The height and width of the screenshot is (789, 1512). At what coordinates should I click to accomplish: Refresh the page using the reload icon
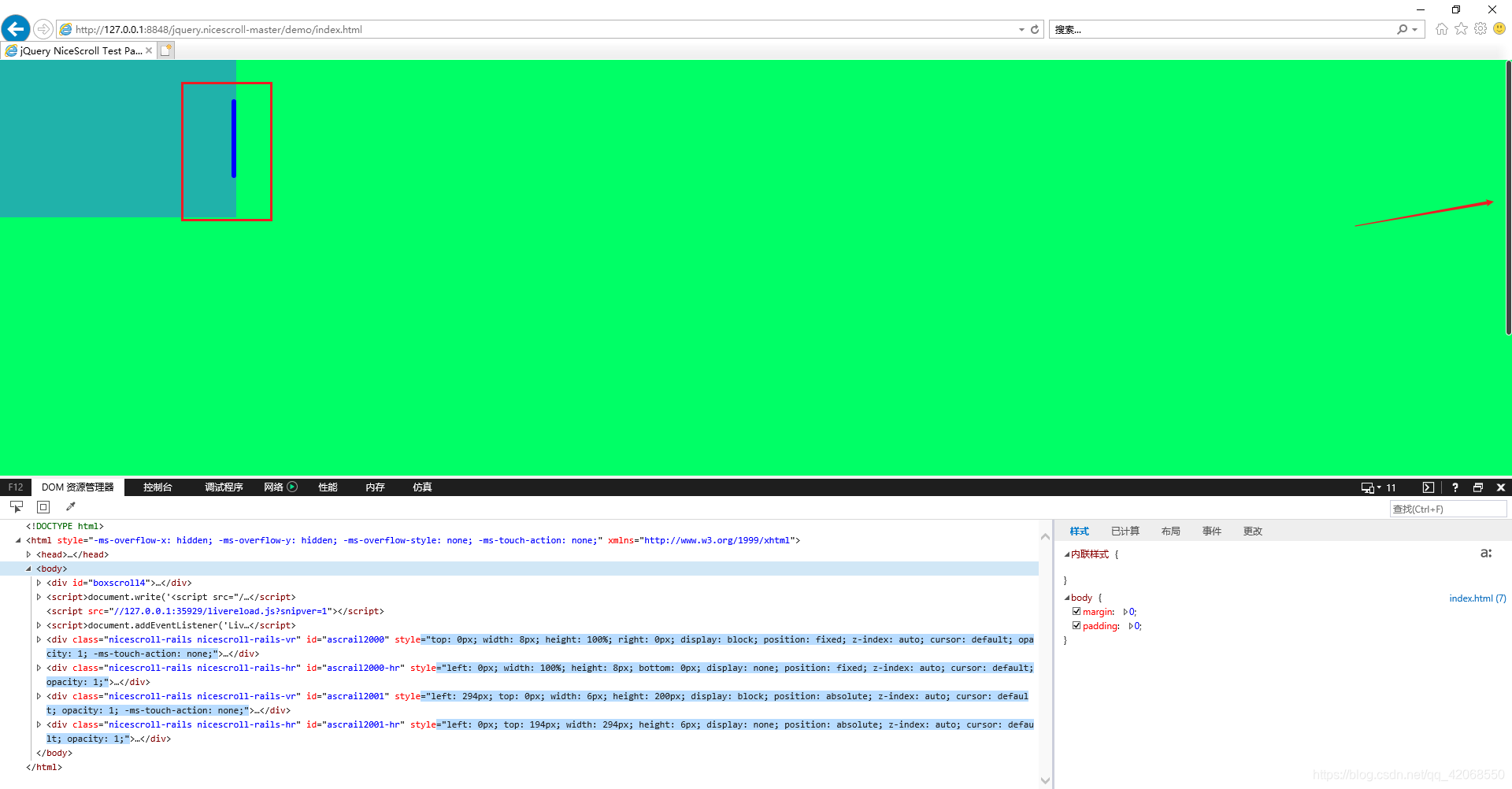pos(1035,29)
